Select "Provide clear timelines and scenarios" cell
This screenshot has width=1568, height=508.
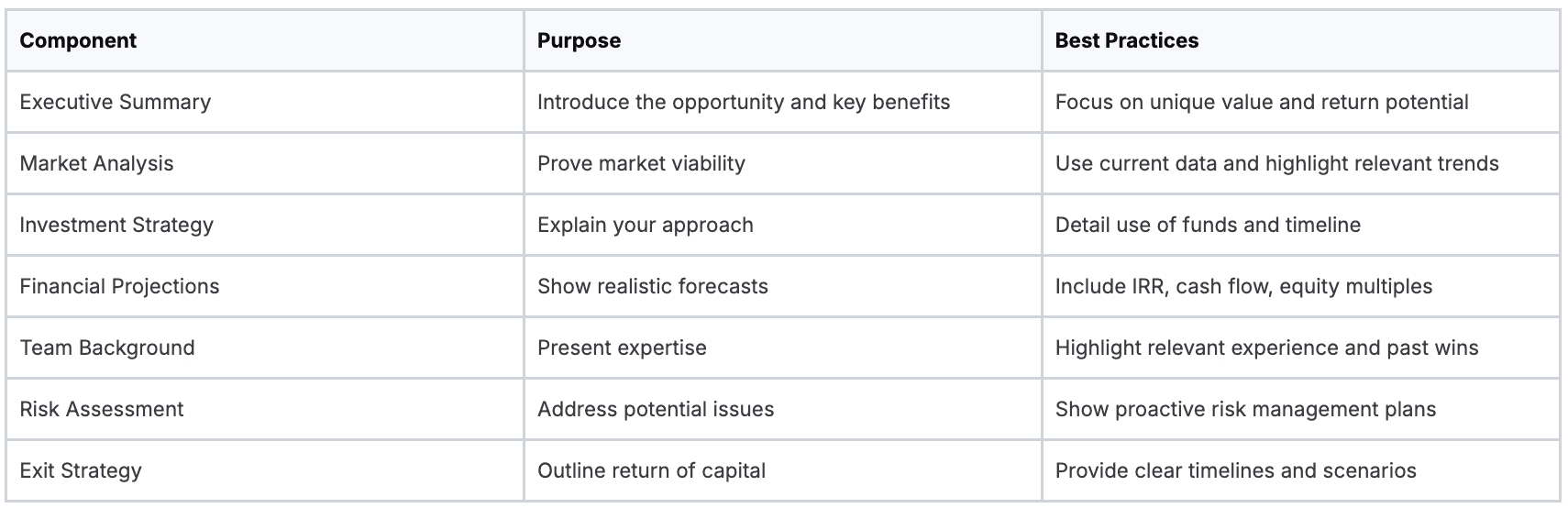1235,470
